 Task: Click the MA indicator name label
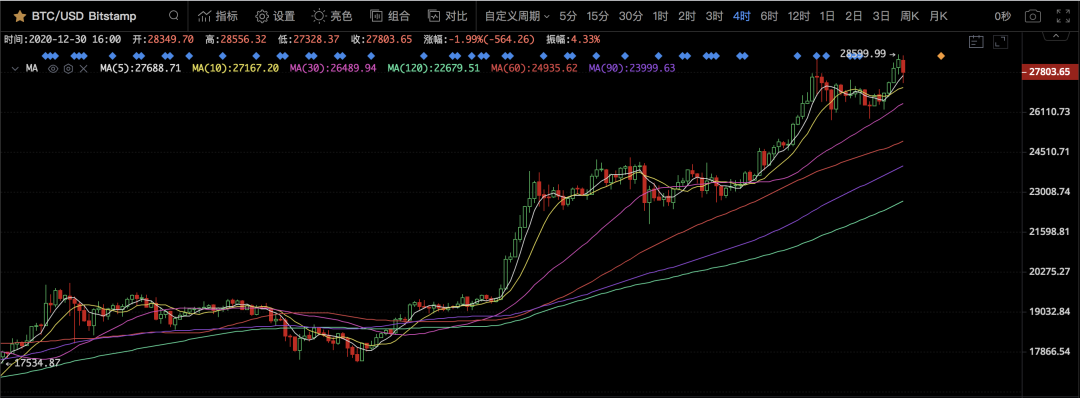pyautogui.click(x=32, y=68)
